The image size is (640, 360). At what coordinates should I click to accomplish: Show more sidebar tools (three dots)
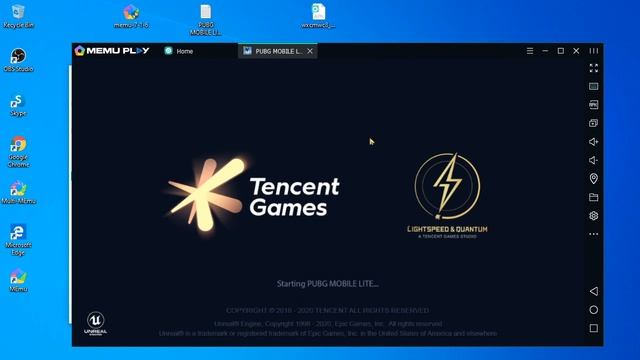click(x=594, y=234)
